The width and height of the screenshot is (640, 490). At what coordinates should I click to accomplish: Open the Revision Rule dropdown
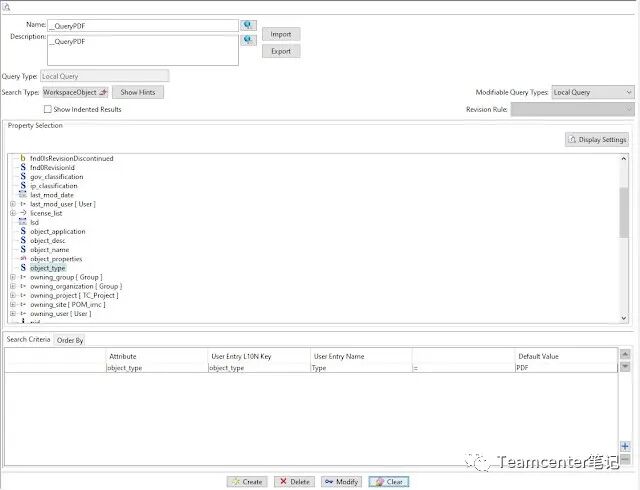571,109
